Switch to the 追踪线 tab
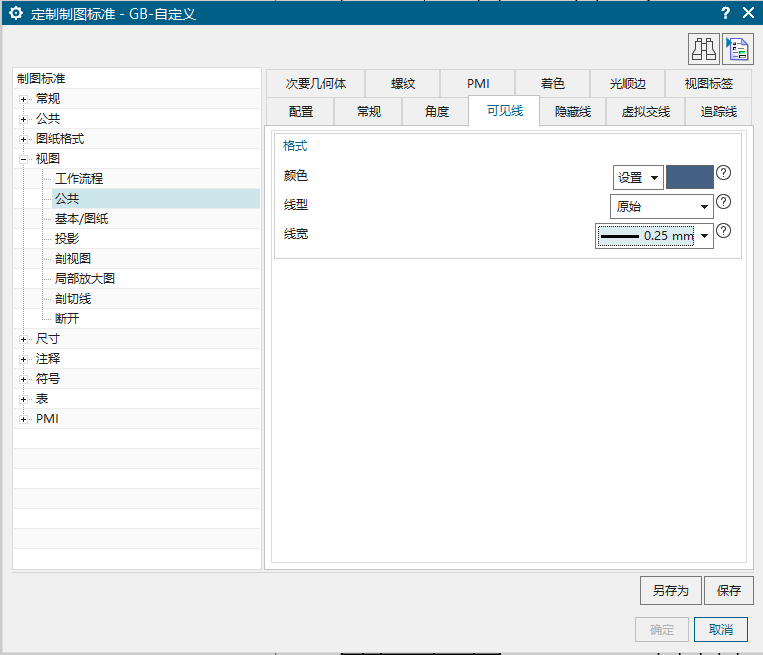The height and width of the screenshot is (655, 763). 719,111
